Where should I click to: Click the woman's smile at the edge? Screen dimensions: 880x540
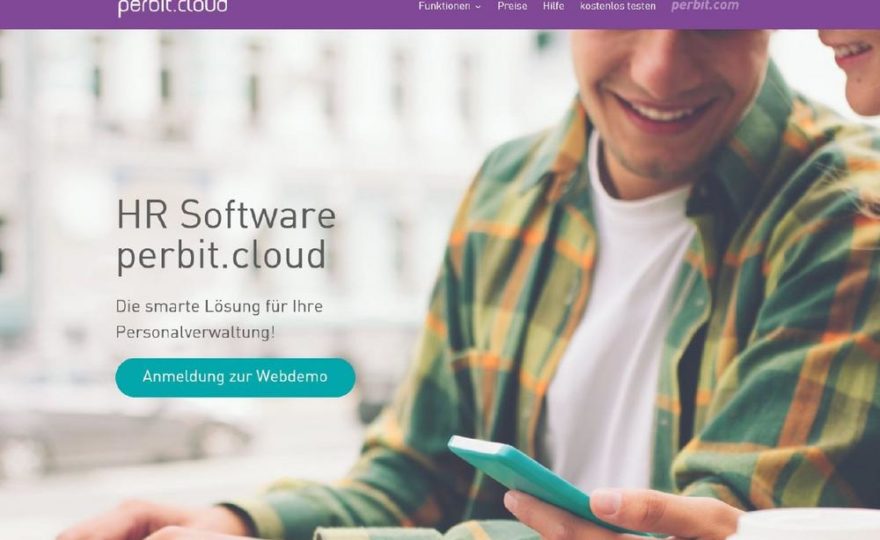[853, 53]
